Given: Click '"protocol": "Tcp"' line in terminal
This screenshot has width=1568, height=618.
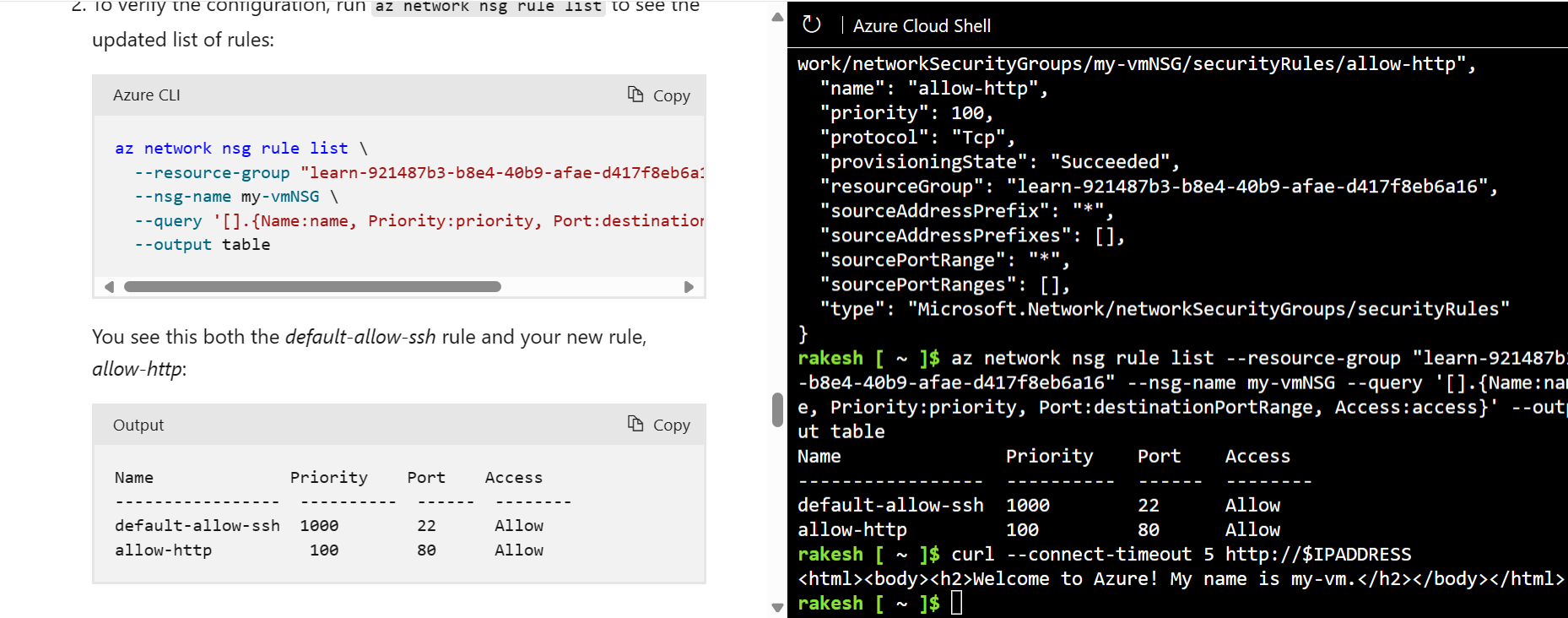Looking at the screenshot, I should tap(917, 137).
